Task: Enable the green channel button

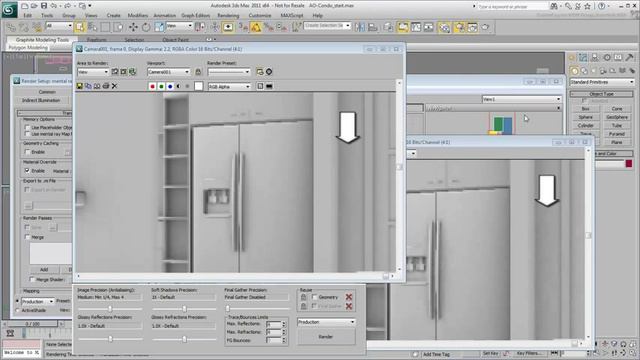Action: pyautogui.click(x=161, y=87)
